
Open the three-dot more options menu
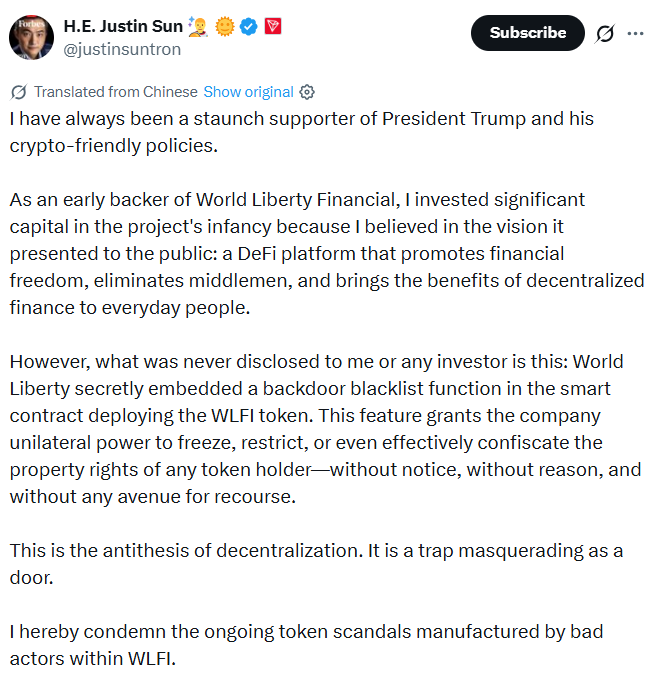635,33
